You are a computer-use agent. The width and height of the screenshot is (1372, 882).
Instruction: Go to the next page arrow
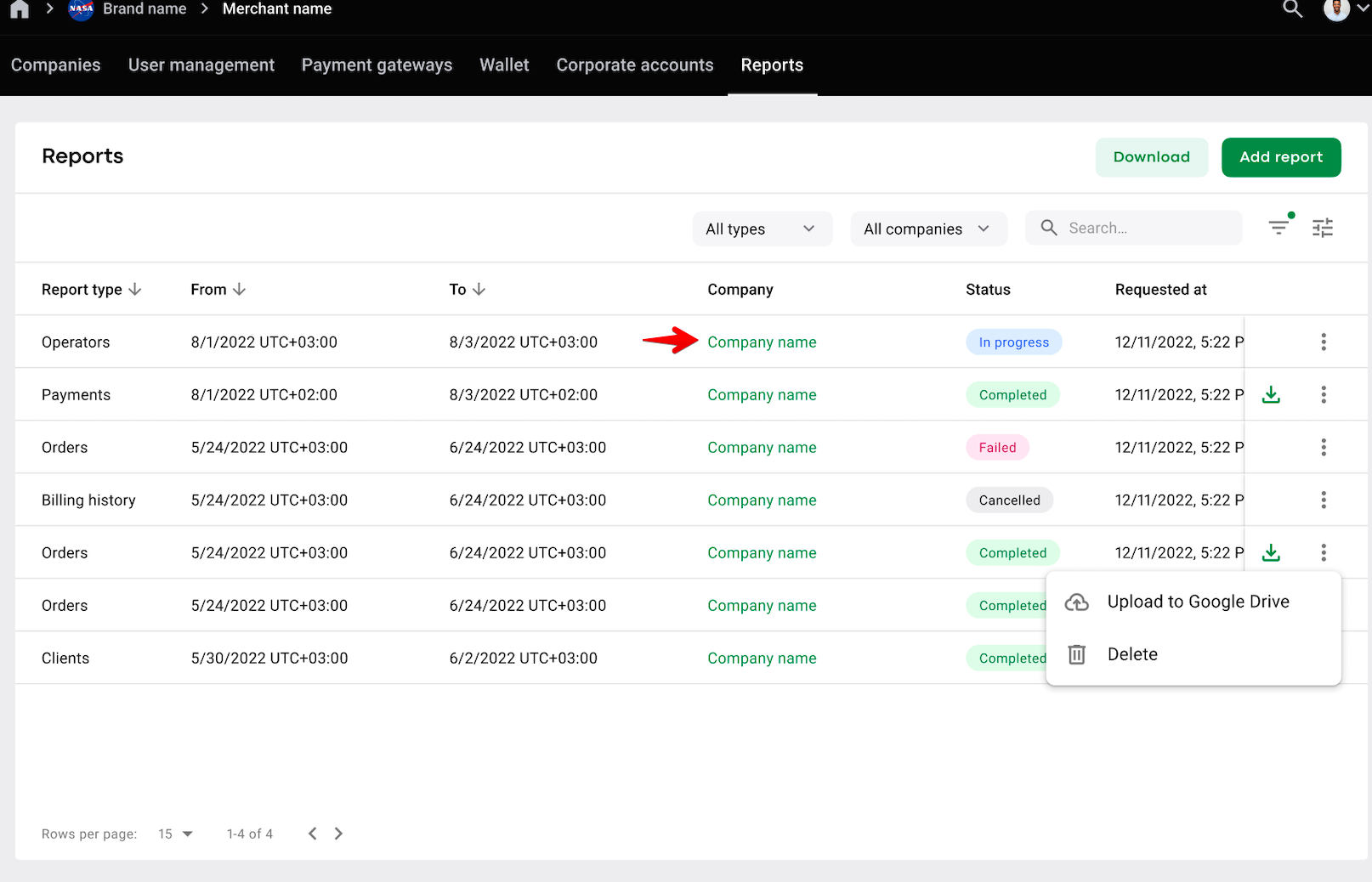point(338,834)
